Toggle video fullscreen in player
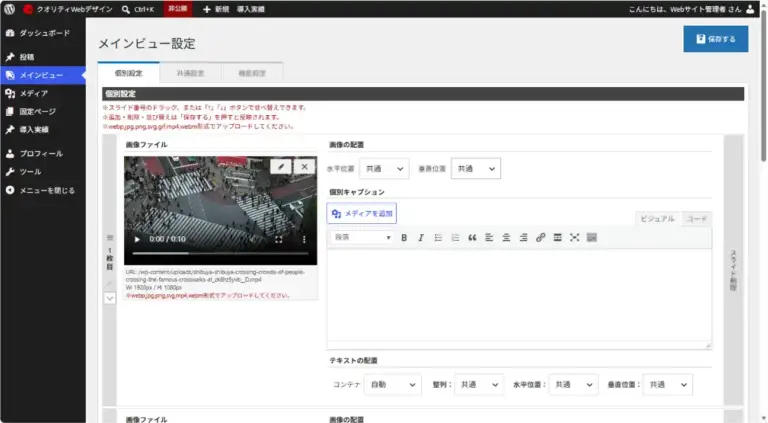Image resolution: width=768 pixels, height=423 pixels. pos(278,239)
